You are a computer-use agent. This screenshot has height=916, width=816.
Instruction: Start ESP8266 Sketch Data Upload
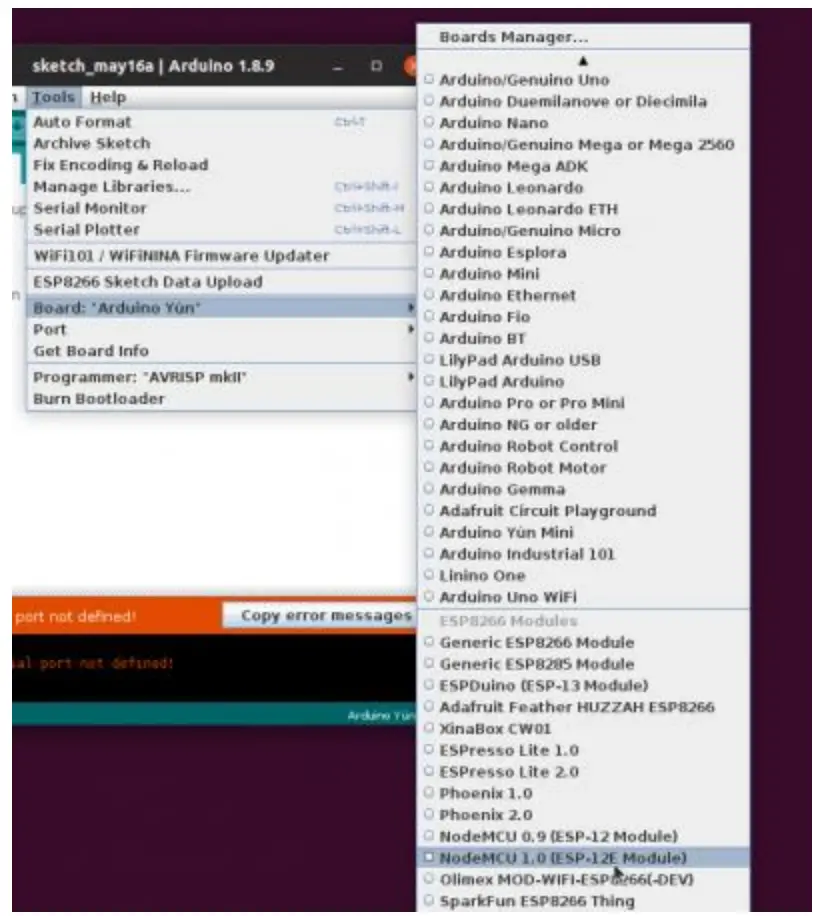(221, 282)
